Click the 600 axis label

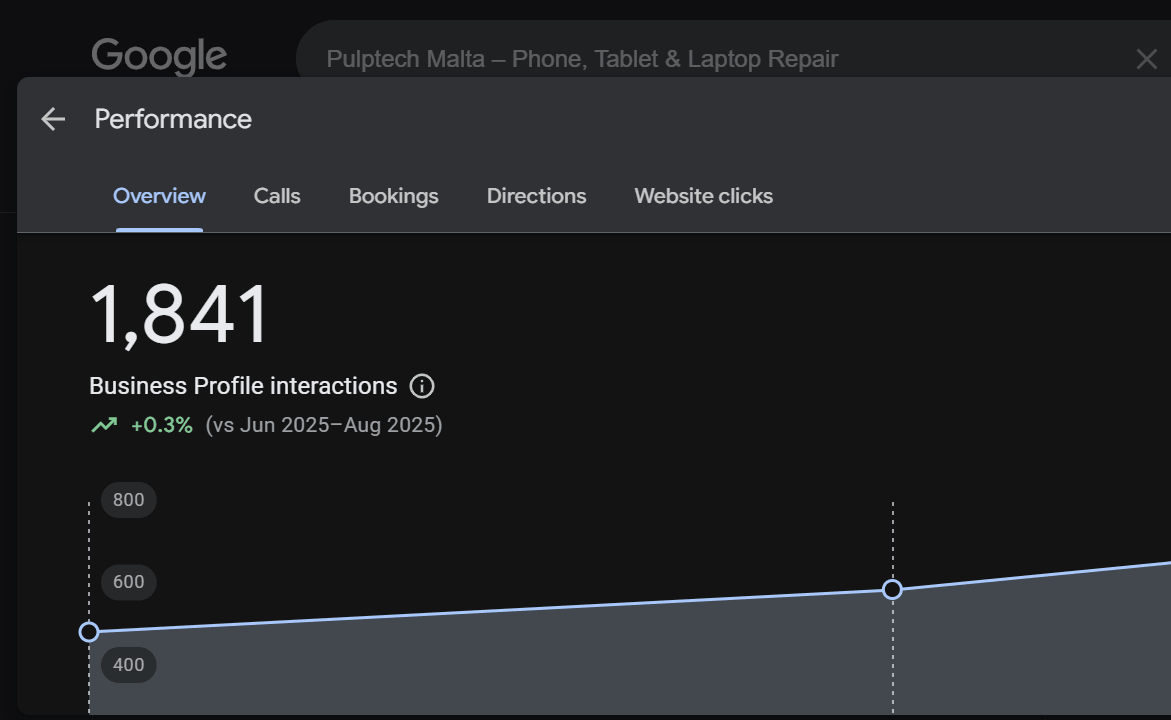tap(128, 582)
